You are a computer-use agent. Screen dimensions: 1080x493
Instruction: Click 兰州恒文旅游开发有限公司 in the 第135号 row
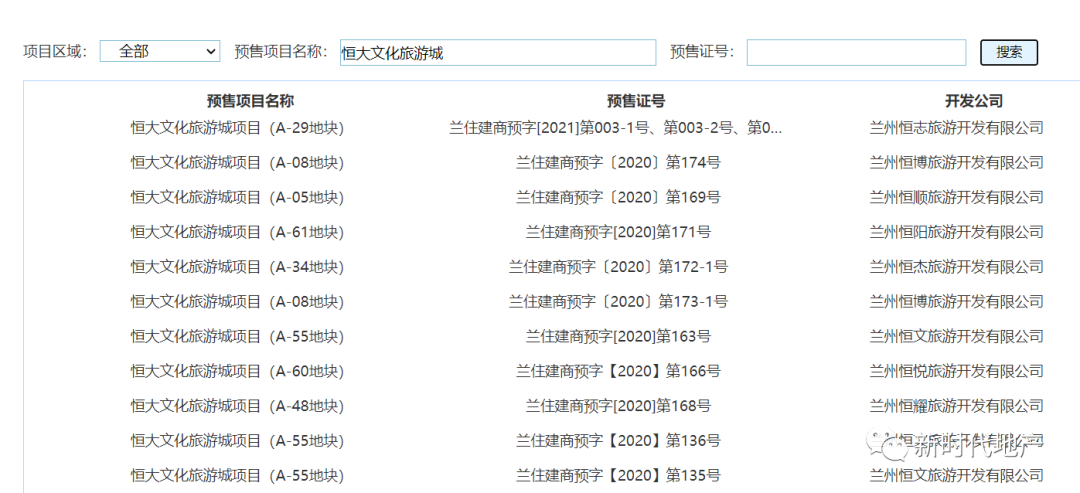pos(956,475)
